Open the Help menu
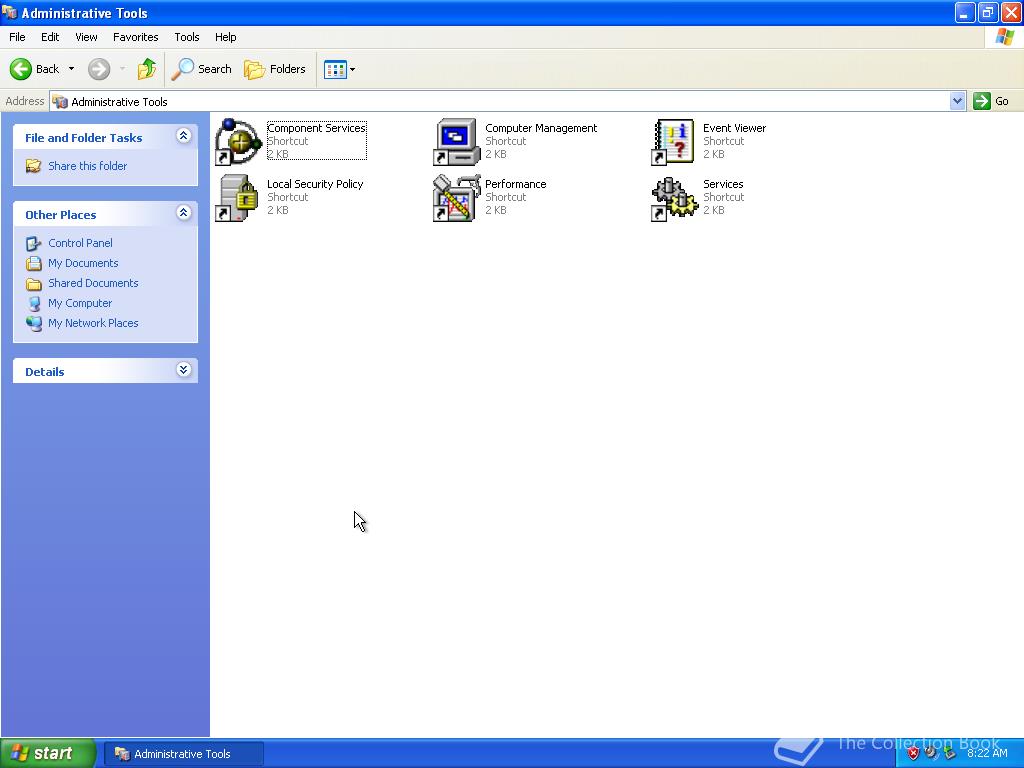Screen dimensions: 1024x768 [225, 37]
